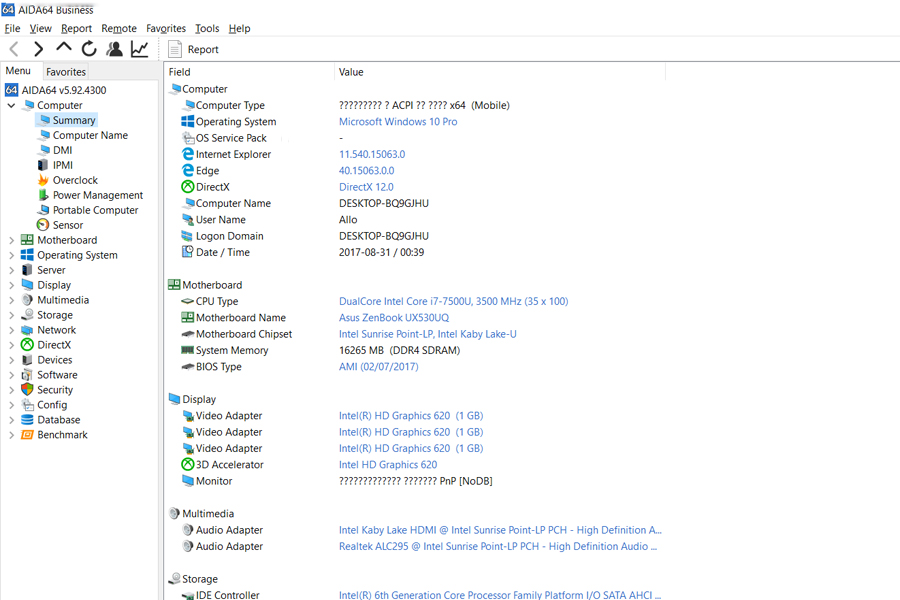The height and width of the screenshot is (600, 900).
Task: Collapse the Computer tree node
Action: click(11, 106)
